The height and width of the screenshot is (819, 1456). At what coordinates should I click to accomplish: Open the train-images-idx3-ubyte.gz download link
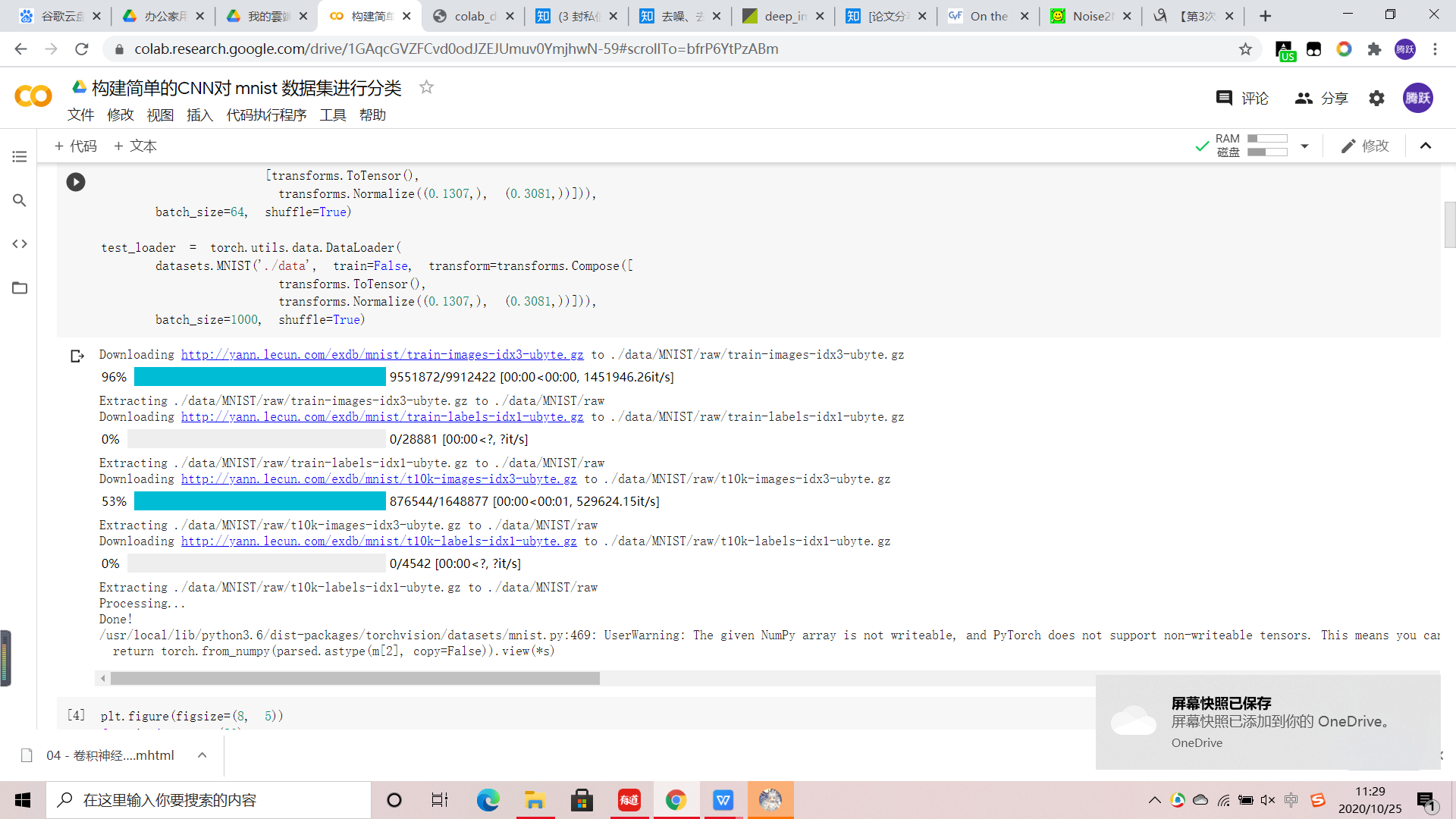click(x=382, y=355)
